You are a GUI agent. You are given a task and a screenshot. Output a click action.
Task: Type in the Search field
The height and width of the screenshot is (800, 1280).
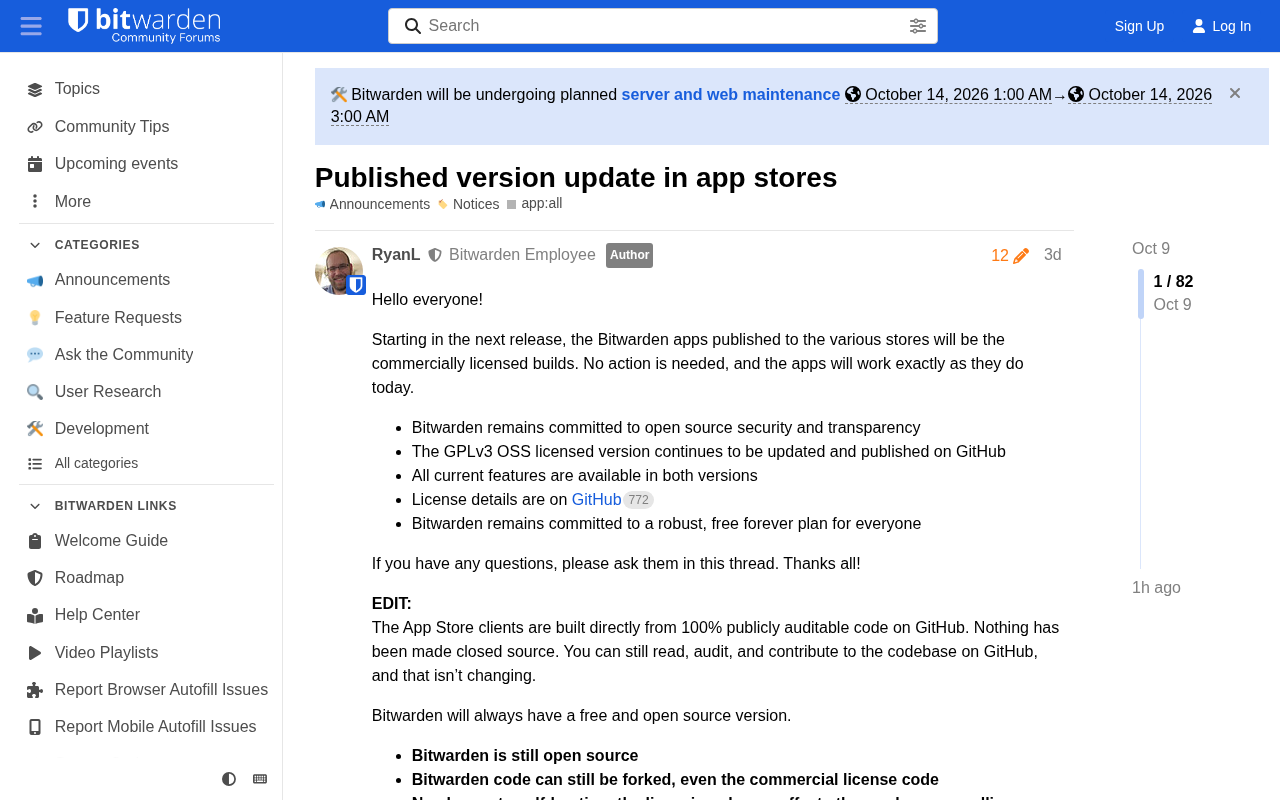pos(663,26)
